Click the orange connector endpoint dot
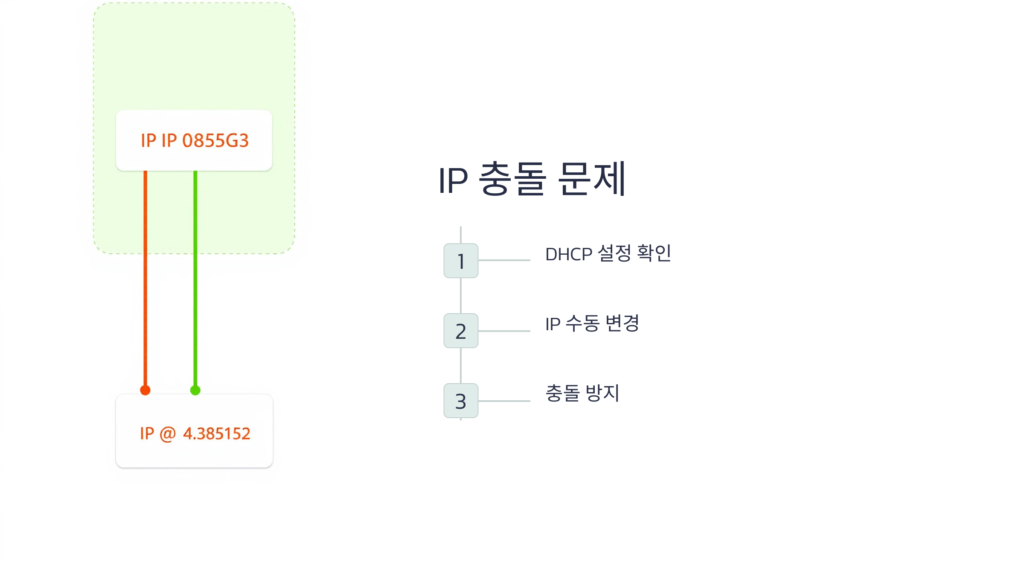This screenshot has height=576, width=1024. pyautogui.click(x=145, y=390)
